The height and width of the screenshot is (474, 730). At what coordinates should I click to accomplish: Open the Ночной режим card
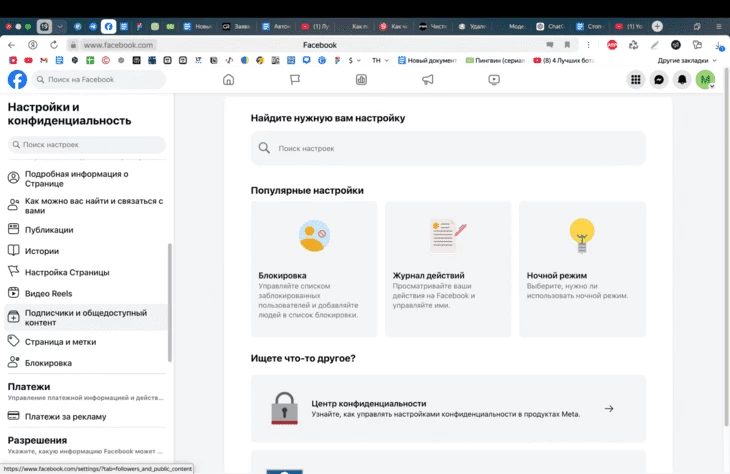point(582,269)
